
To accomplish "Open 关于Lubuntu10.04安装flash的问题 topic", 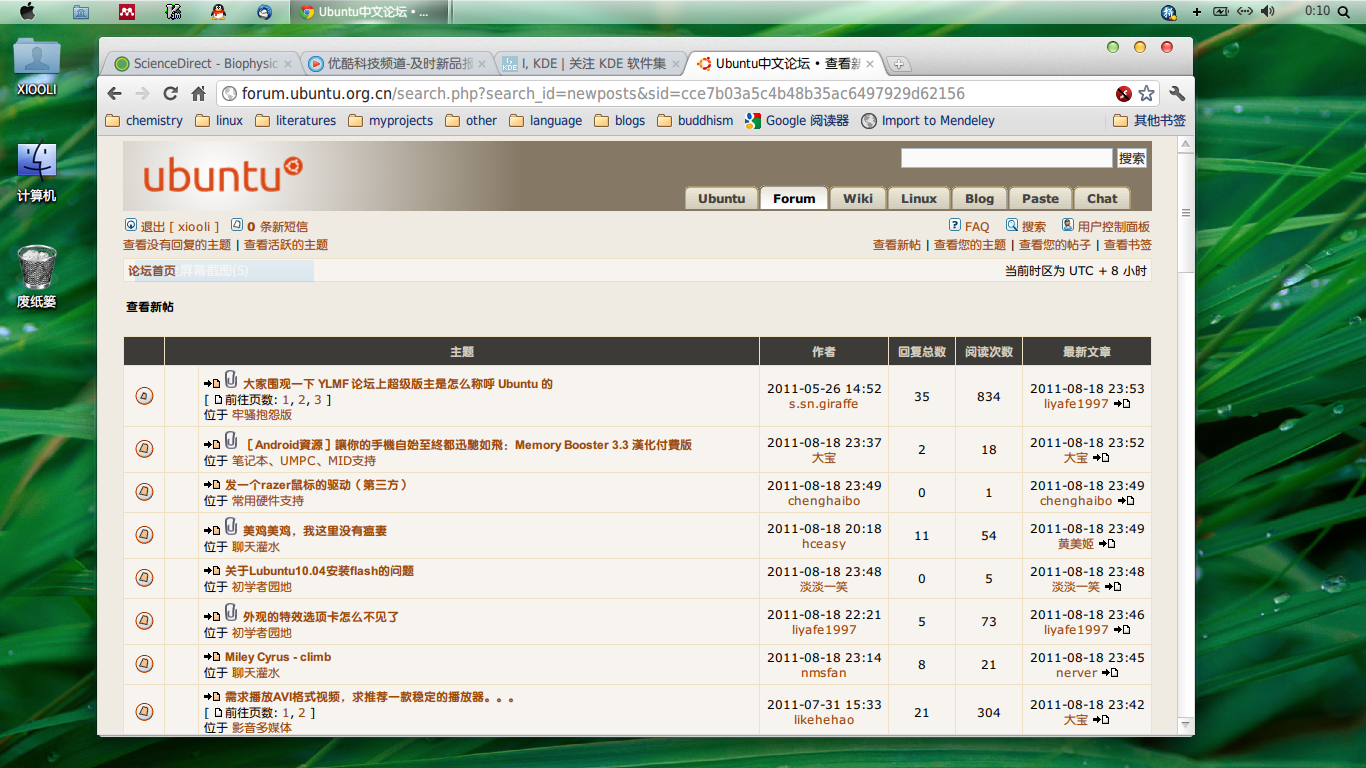I will pyautogui.click(x=319, y=571).
